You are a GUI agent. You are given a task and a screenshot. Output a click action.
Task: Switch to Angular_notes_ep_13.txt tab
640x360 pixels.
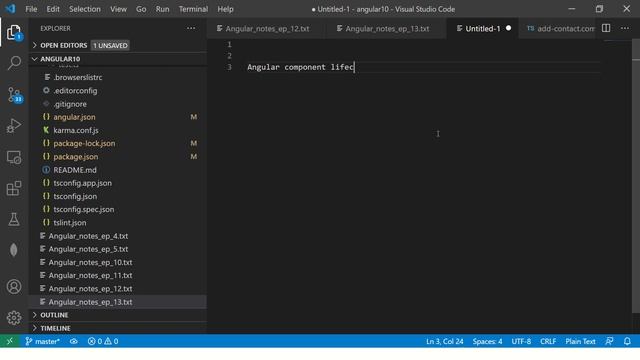point(386,29)
